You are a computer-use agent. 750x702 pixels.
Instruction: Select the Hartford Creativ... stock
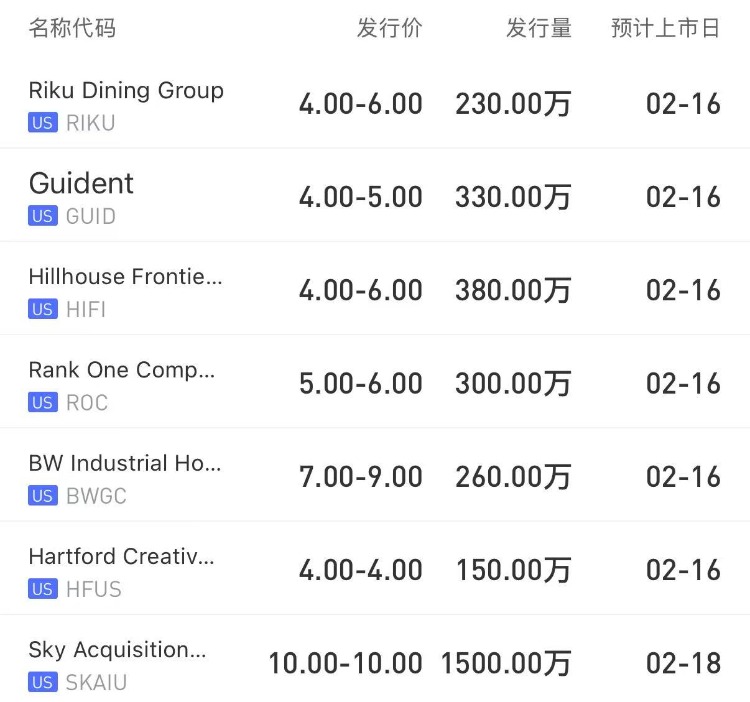[x=121, y=556]
